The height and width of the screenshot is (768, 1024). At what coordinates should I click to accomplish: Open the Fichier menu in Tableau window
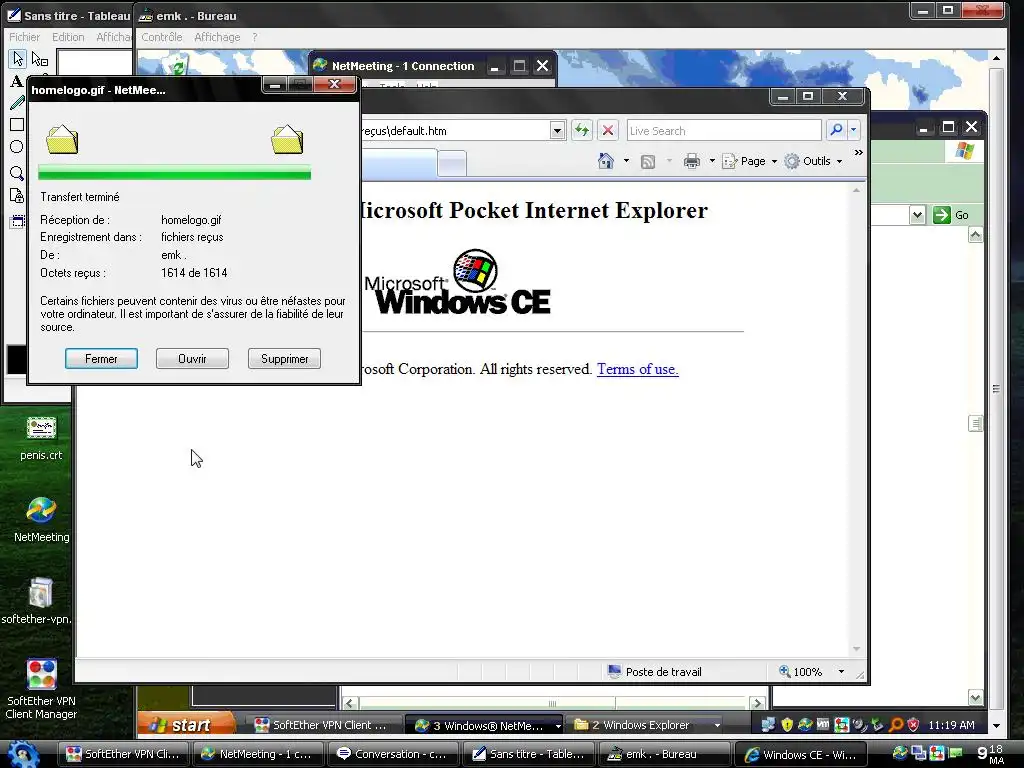24,37
